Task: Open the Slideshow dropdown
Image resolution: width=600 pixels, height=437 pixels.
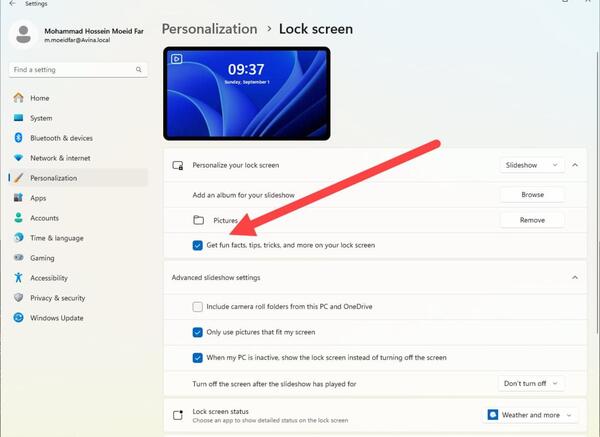Action: tap(532, 165)
